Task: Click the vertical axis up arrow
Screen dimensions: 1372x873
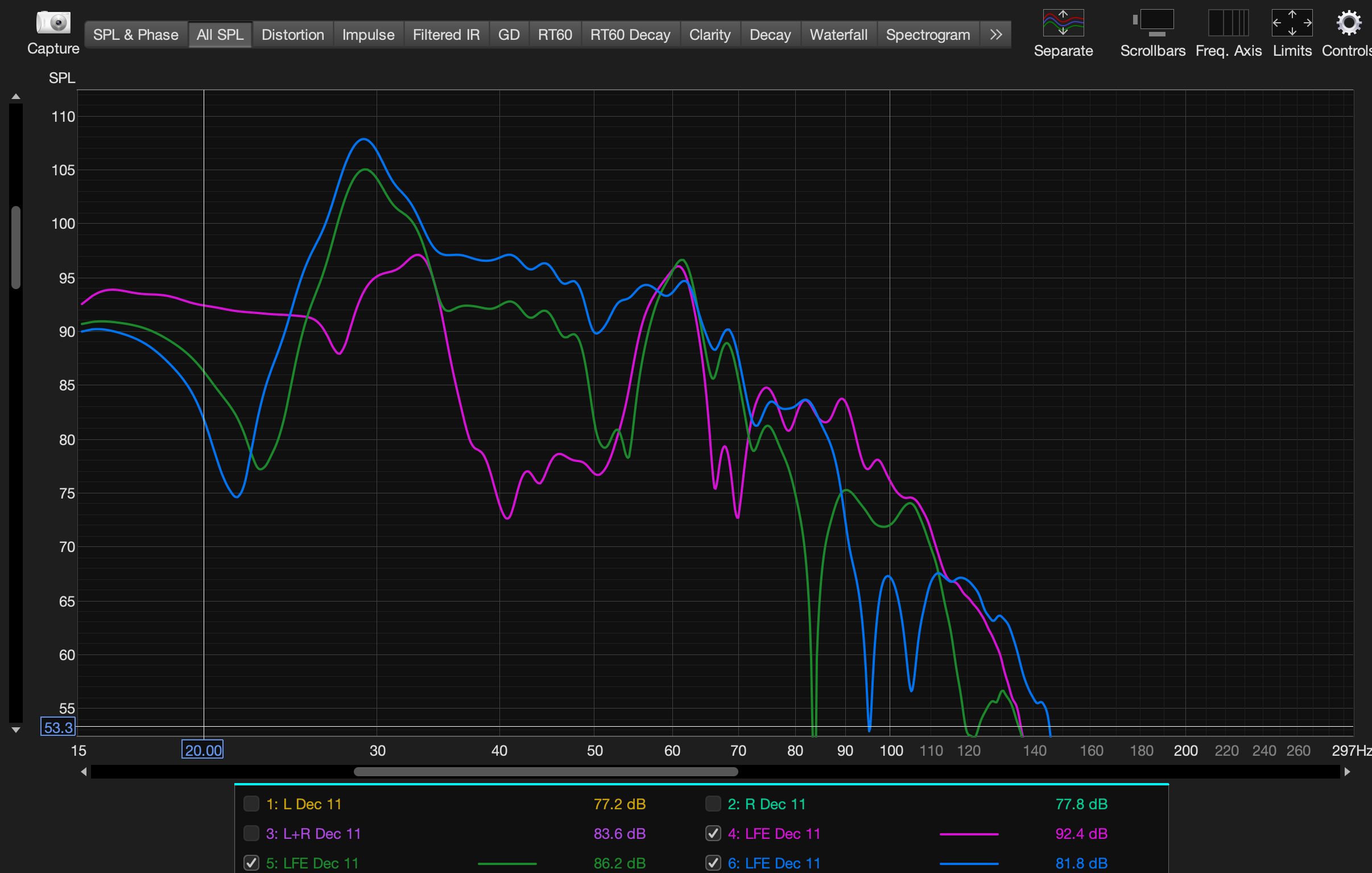Action: tap(16, 97)
